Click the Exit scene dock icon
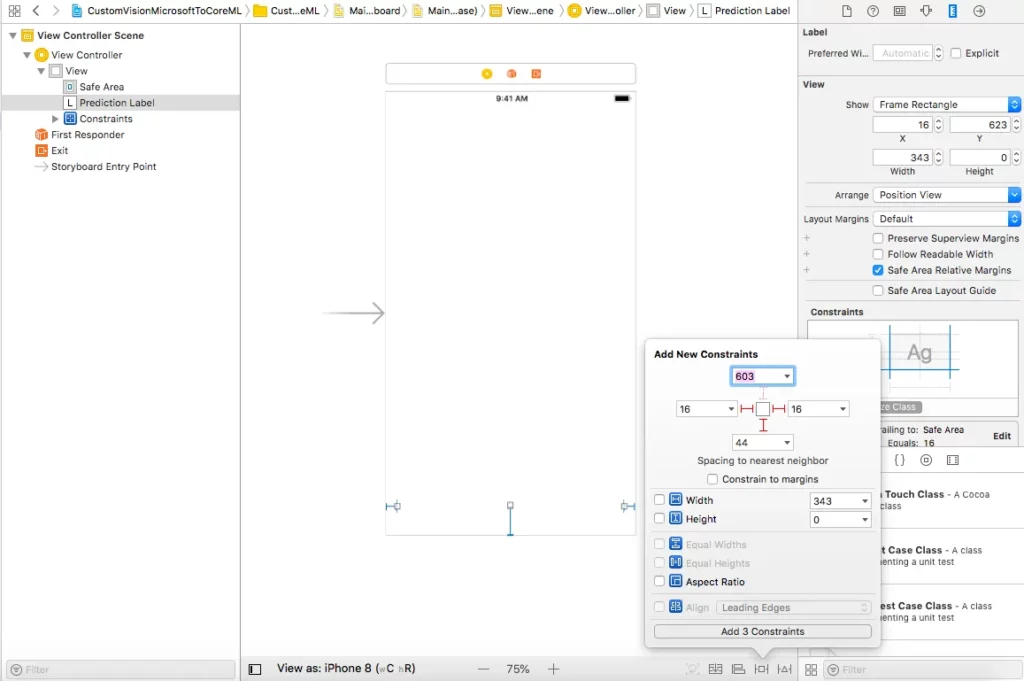The height and width of the screenshot is (681, 1024). [x=536, y=74]
